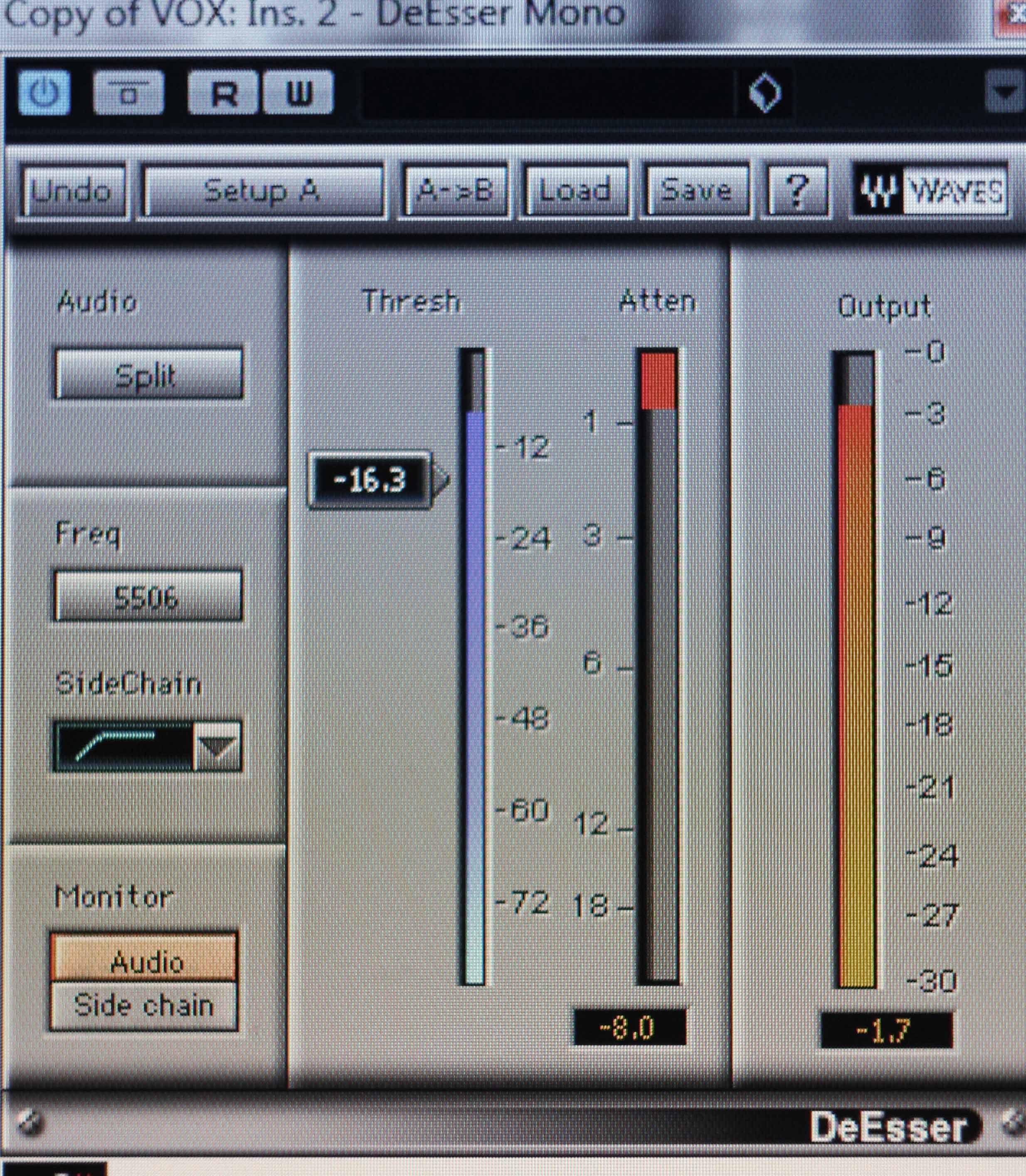Image resolution: width=1026 pixels, height=1176 pixels.
Task: Click the Freq value 5506 field
Action: coord(148,596)
